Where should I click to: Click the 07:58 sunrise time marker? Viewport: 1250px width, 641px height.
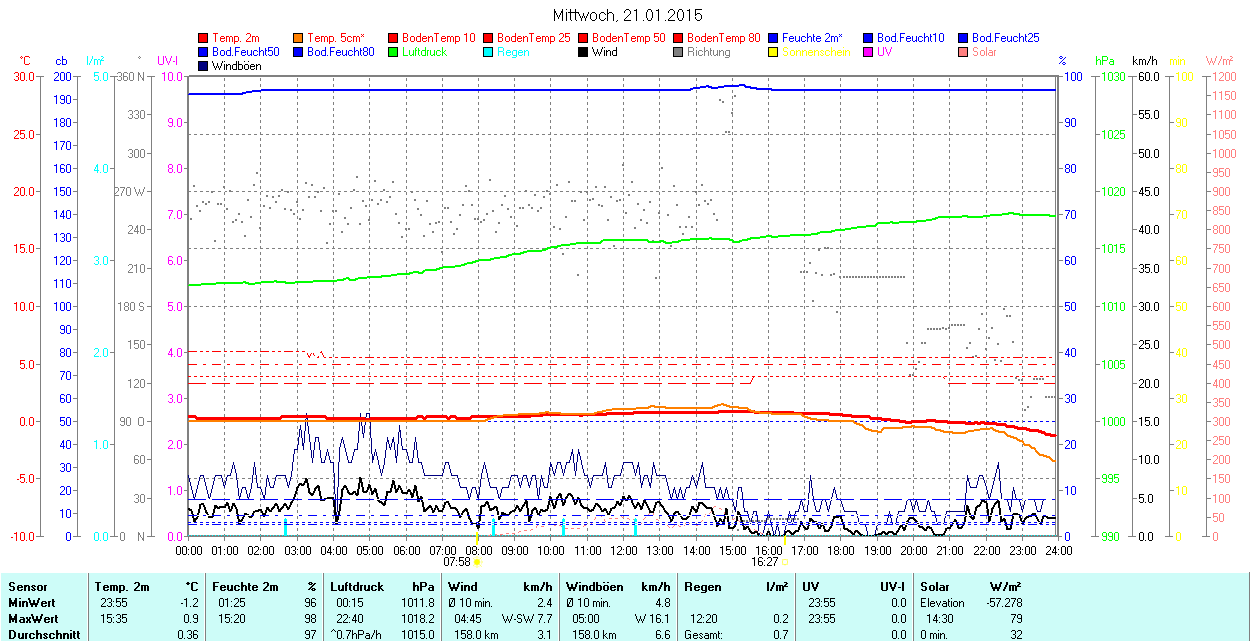tap(456, 562)
